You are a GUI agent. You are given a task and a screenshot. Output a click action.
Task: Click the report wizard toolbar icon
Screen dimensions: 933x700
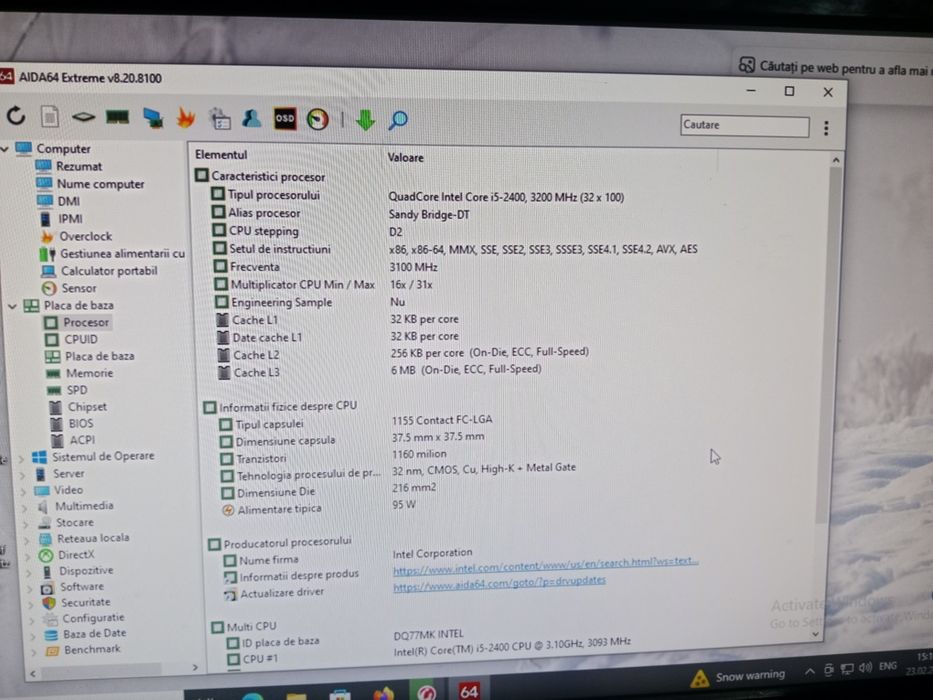(220, 118)
